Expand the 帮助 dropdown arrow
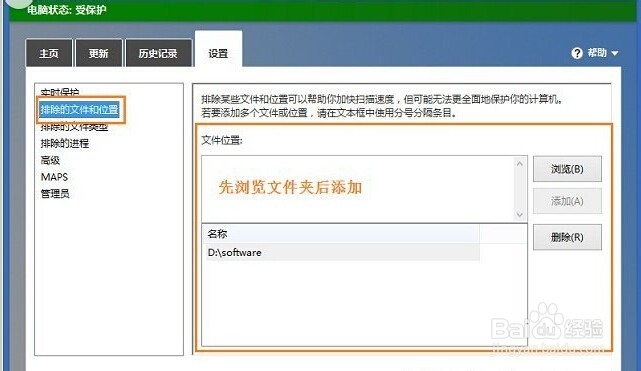 tap(615, 53)
